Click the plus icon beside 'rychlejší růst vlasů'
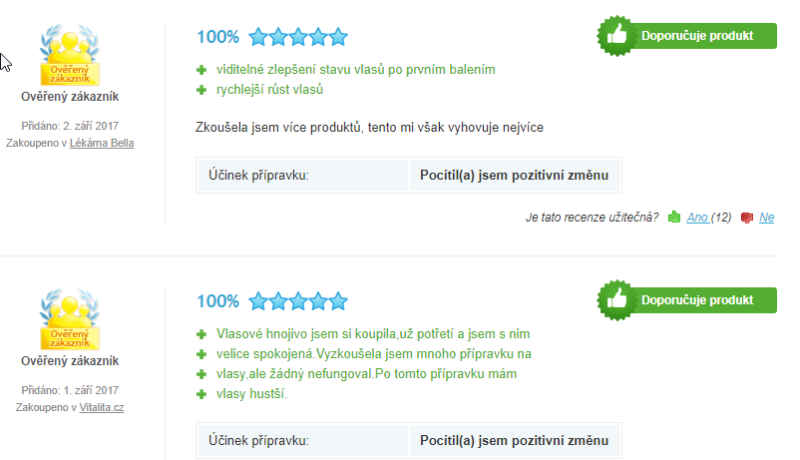 pos(202,90)
